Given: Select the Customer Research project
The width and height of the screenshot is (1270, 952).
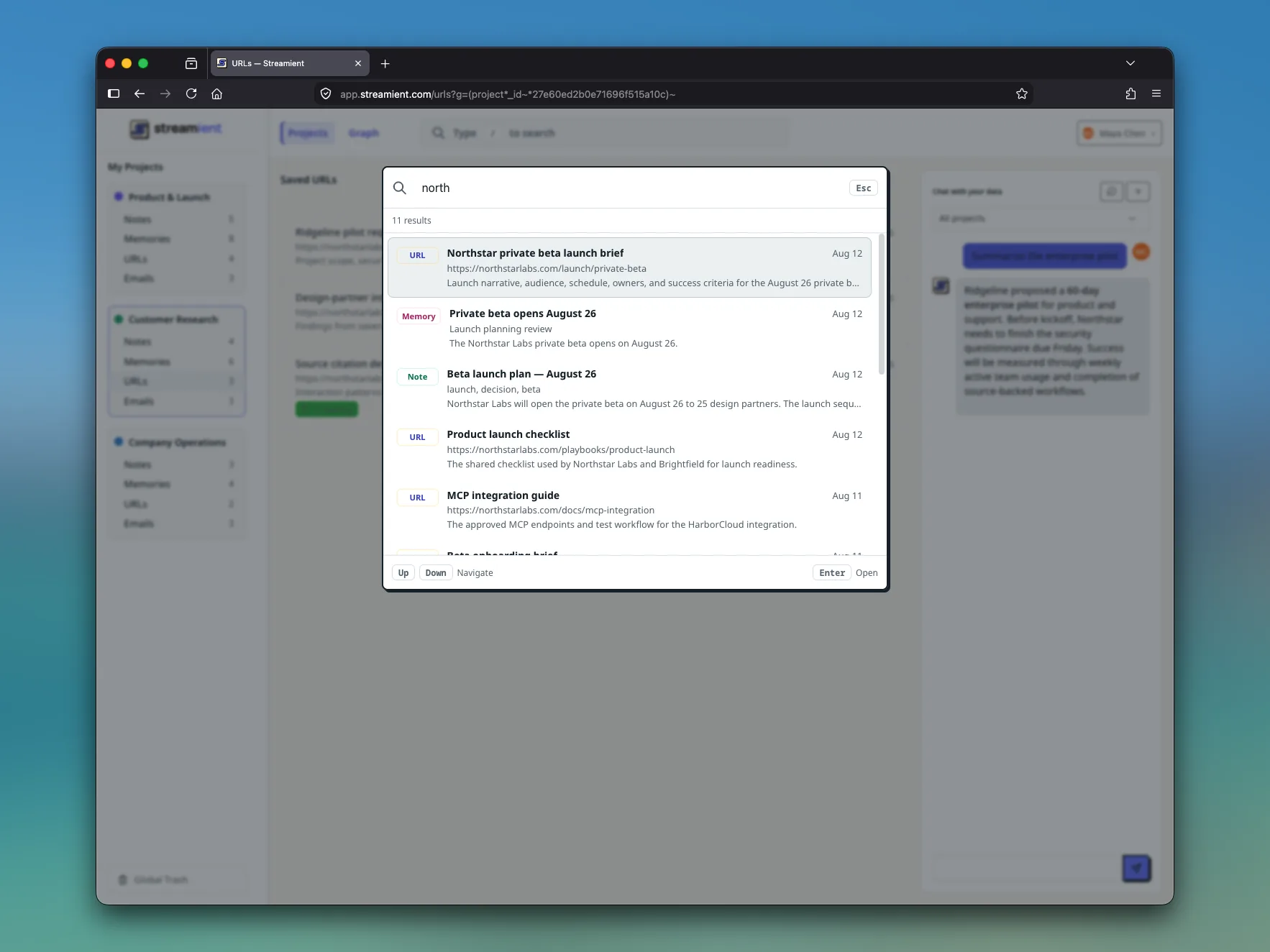Looking at the screenshot, I should click(173, 319).
